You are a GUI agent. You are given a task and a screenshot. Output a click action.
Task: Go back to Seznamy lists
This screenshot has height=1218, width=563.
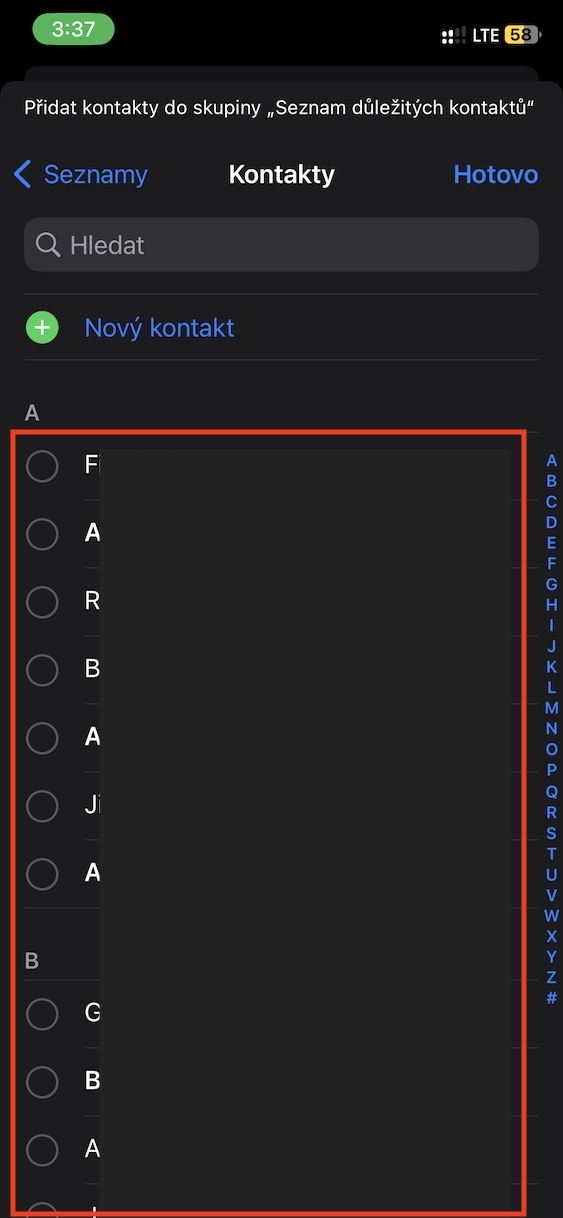click(81, 175)
